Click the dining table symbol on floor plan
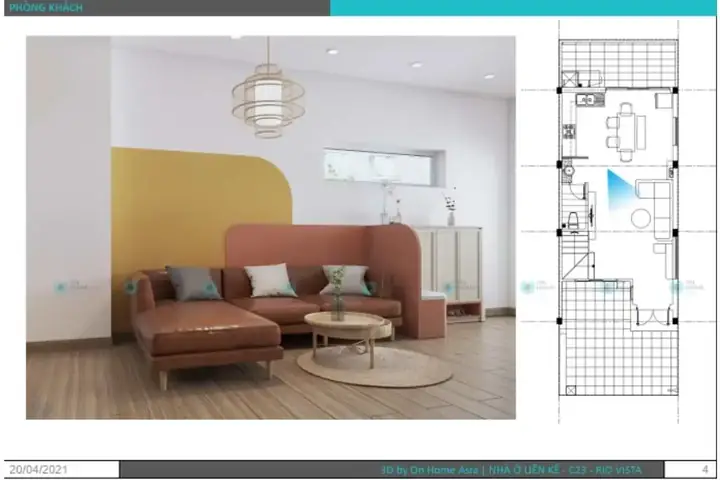 coord(624,131)
